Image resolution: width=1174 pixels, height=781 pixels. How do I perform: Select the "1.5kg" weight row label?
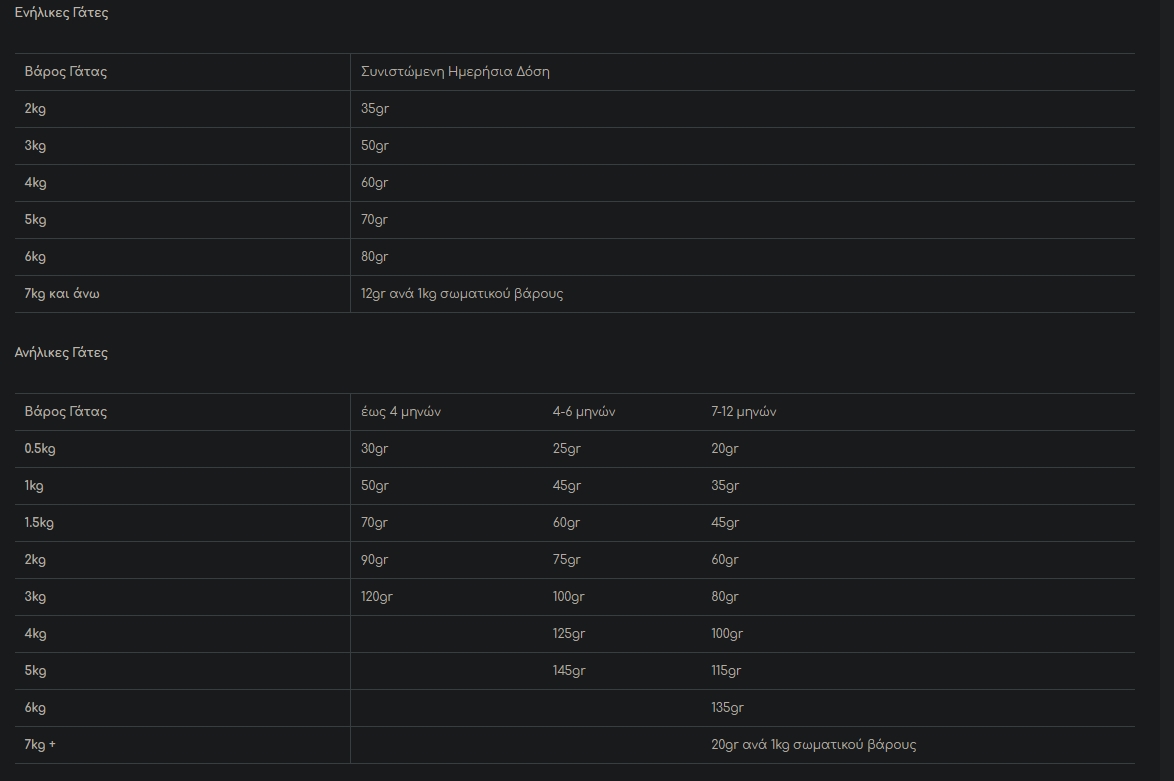coord(39,523)
